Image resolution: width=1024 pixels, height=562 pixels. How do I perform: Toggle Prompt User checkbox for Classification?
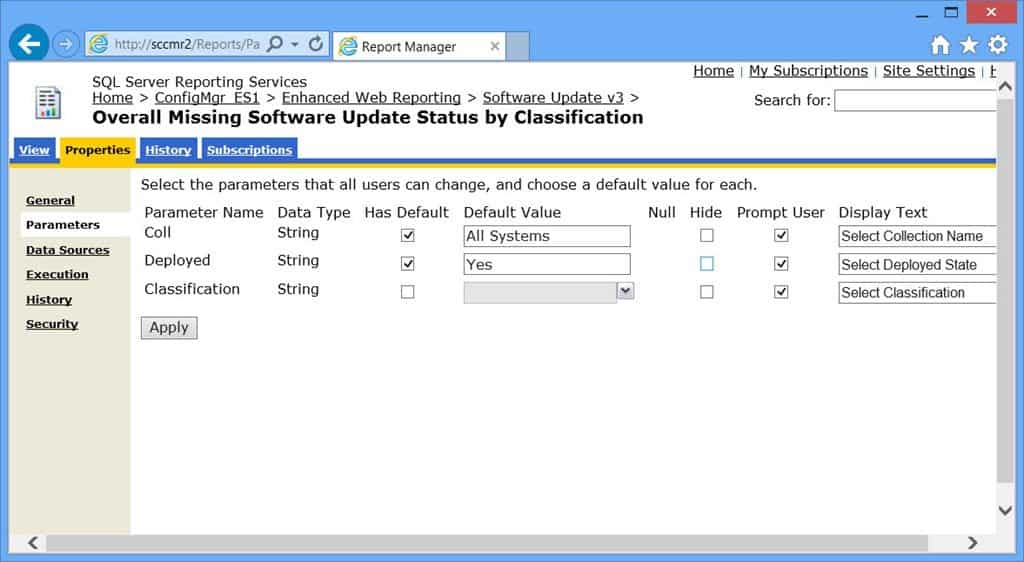(x=781, y=292)
